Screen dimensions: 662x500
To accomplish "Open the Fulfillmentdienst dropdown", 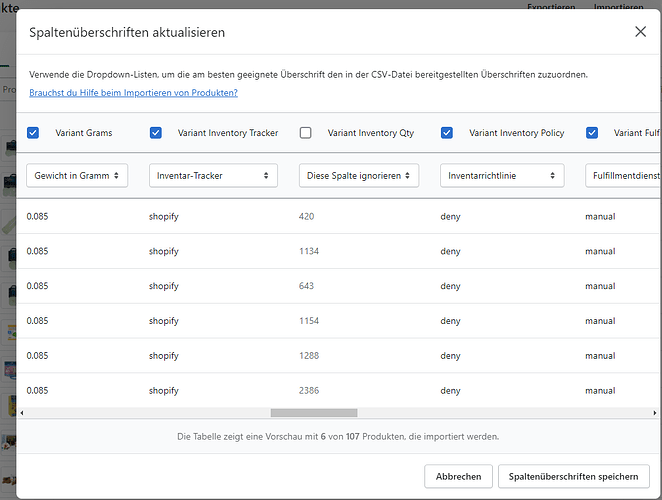I will click(622, 175).
